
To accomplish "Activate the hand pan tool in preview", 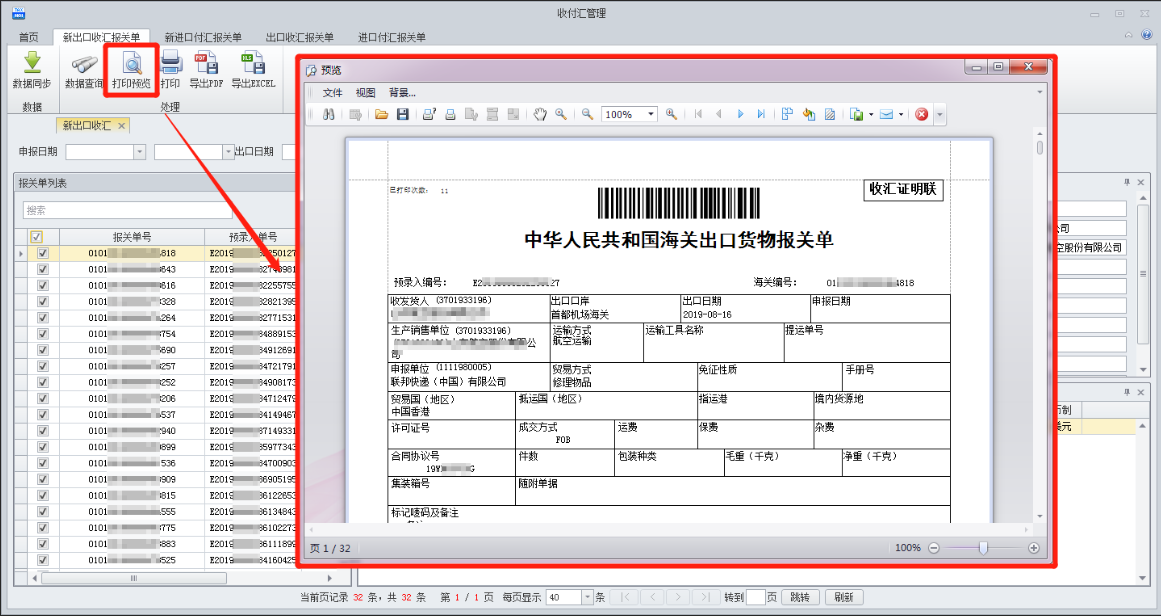I will (x=540, y=113).
